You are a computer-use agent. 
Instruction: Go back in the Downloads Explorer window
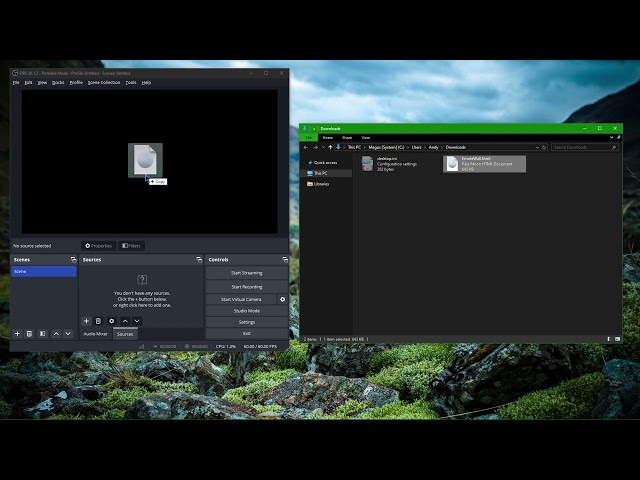tap(306, 147)
